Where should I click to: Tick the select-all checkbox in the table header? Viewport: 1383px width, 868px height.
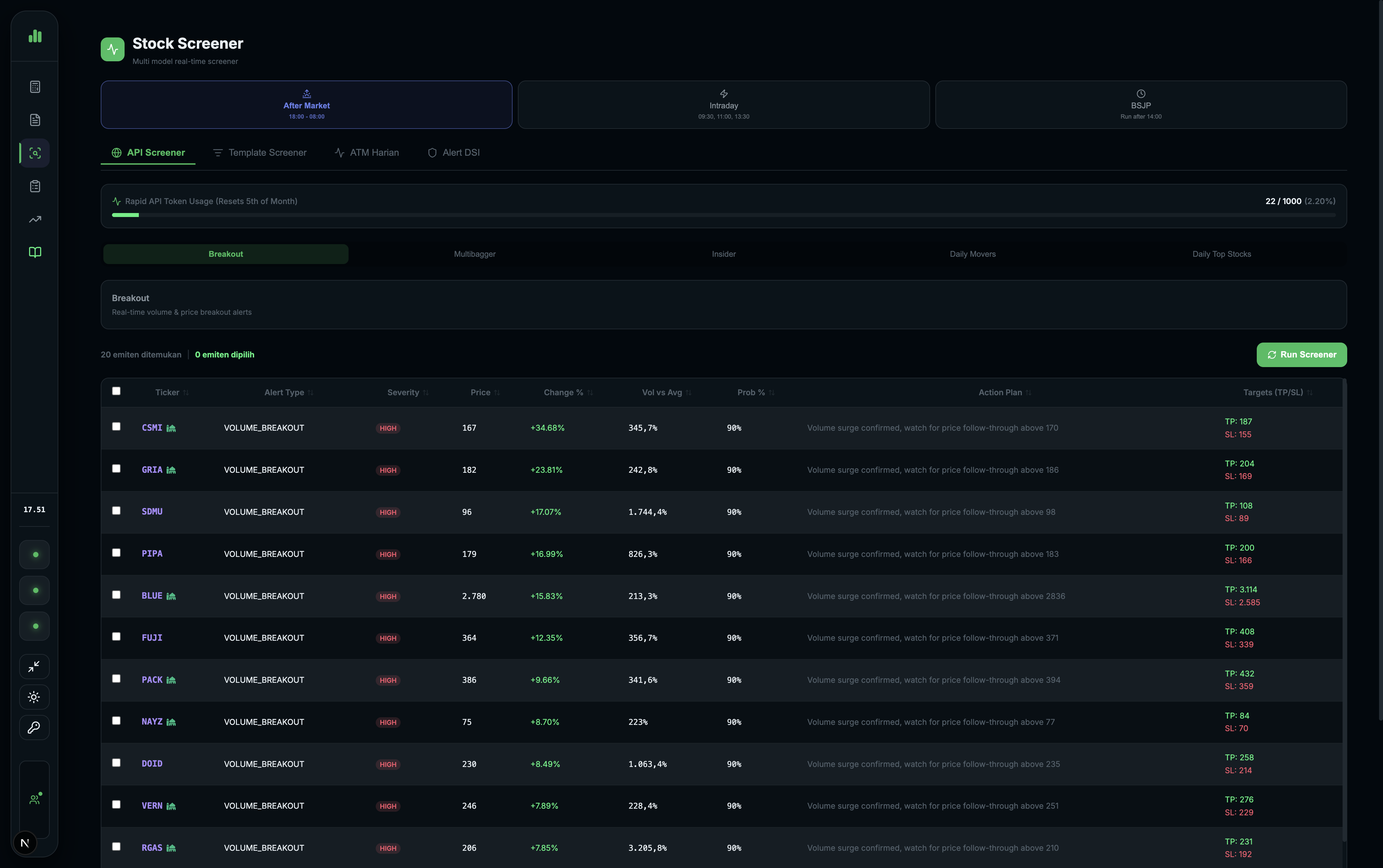(x=116, y=391)
